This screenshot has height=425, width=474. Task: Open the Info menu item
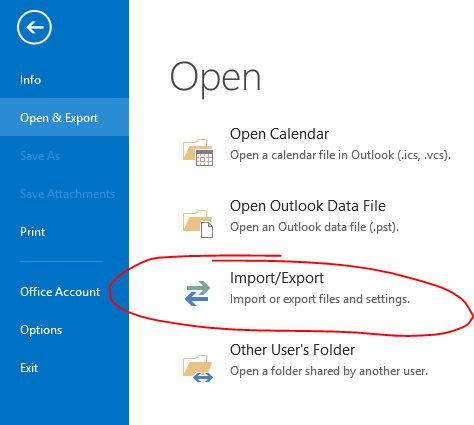64,80
